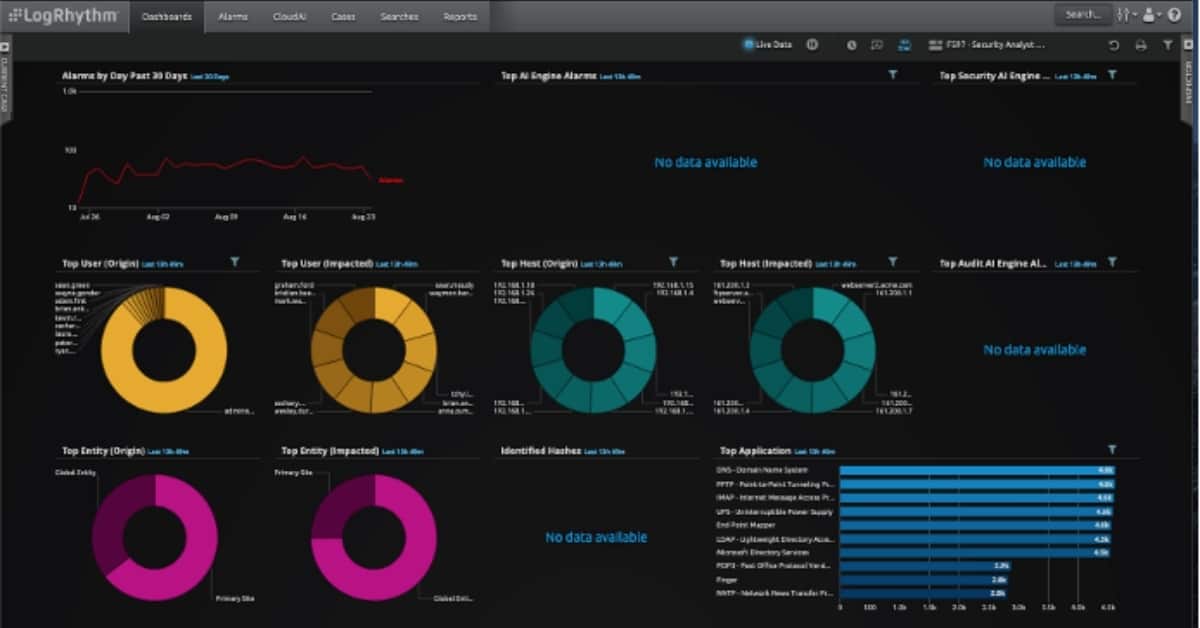Open the user profile icon

1148,14
